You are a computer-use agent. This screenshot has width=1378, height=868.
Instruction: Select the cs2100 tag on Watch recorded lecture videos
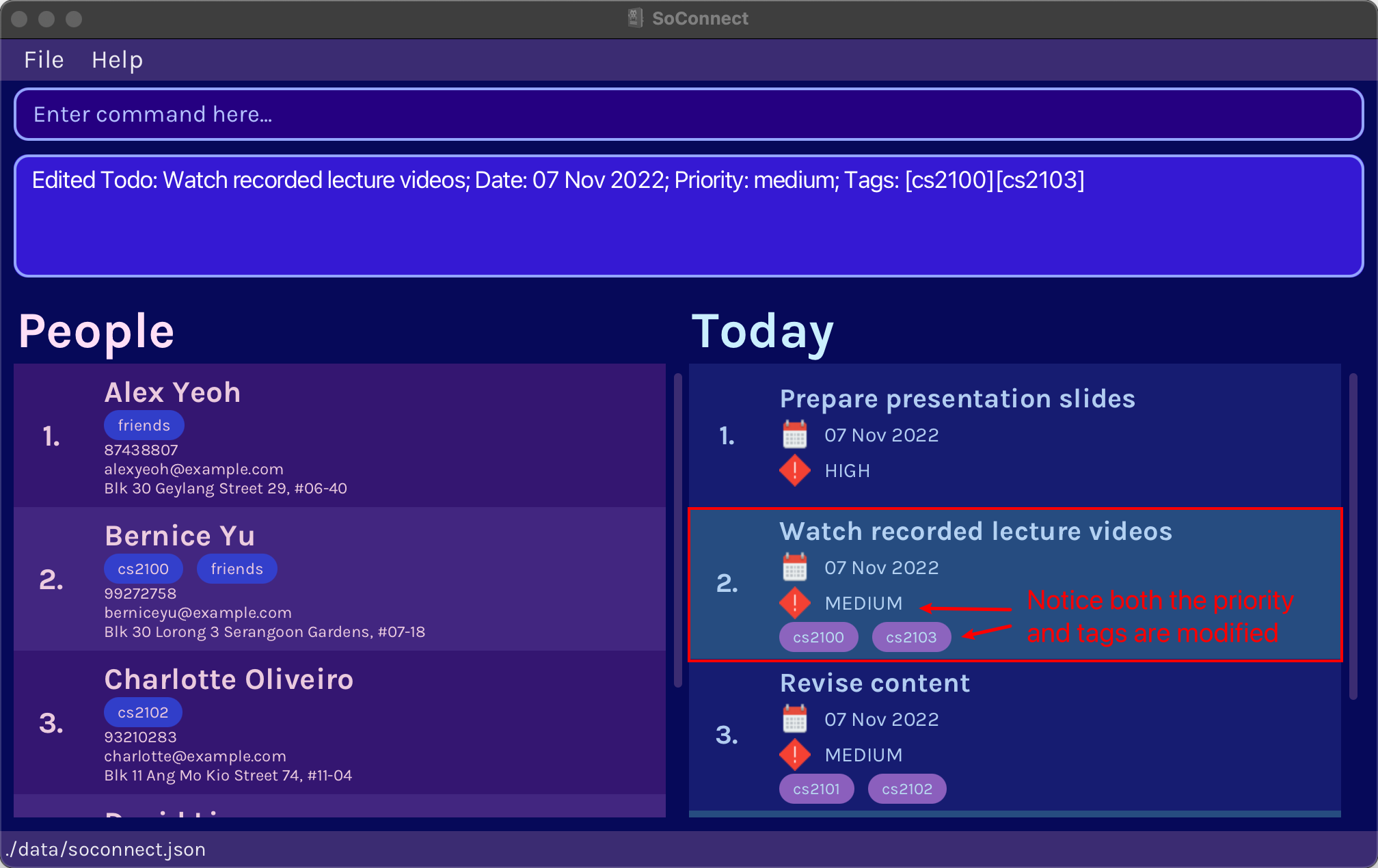(818, 637)
